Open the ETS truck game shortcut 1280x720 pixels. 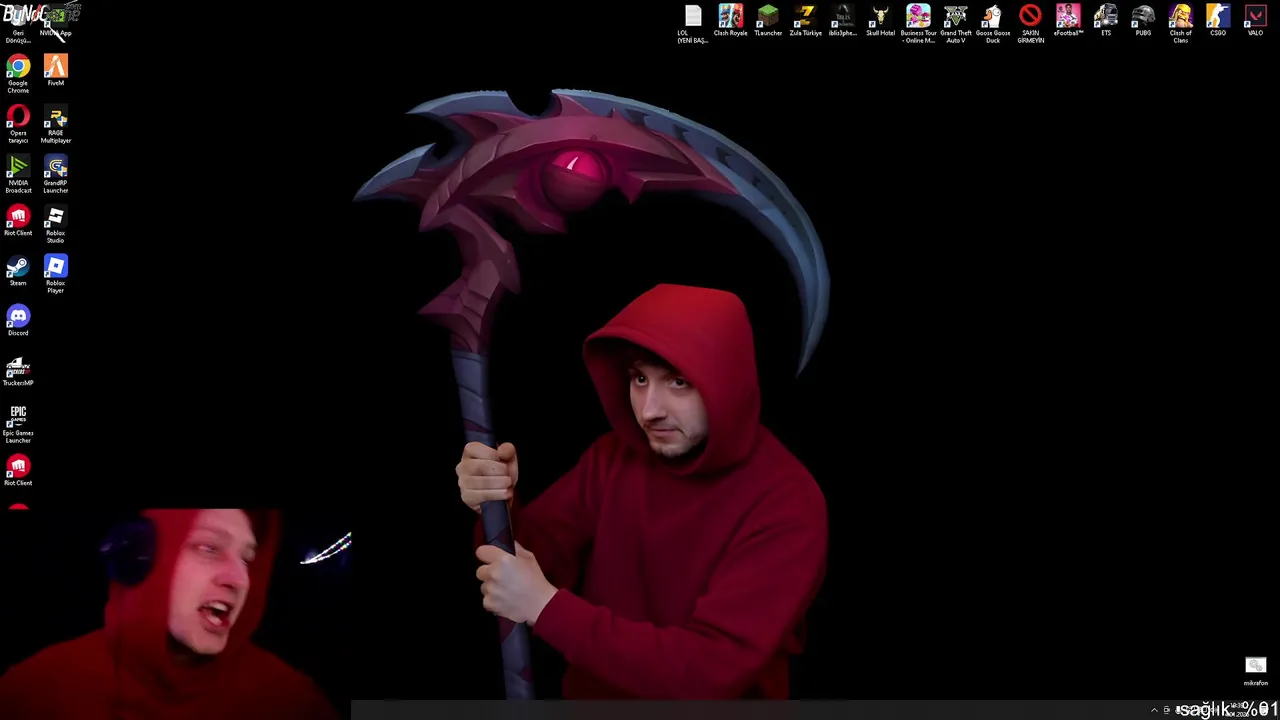coord(1106,20)
